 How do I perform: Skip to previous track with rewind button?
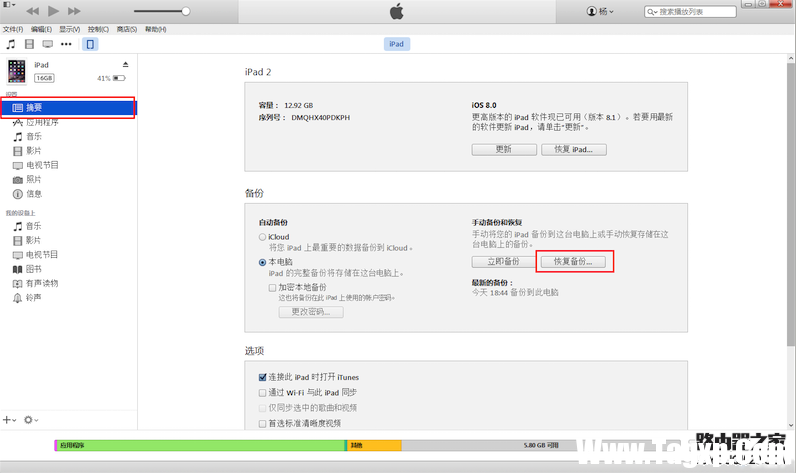tap(32, 11)
